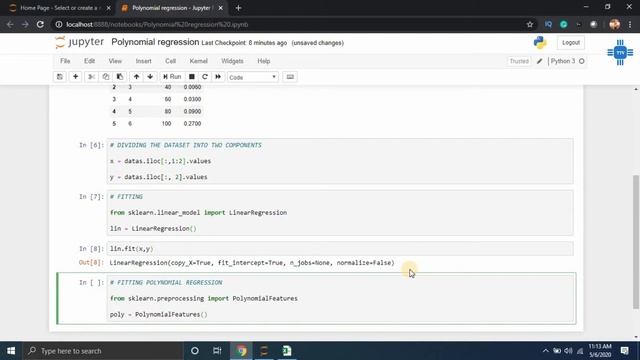Reload the current page
640x360 pixels.
point(40,24)
